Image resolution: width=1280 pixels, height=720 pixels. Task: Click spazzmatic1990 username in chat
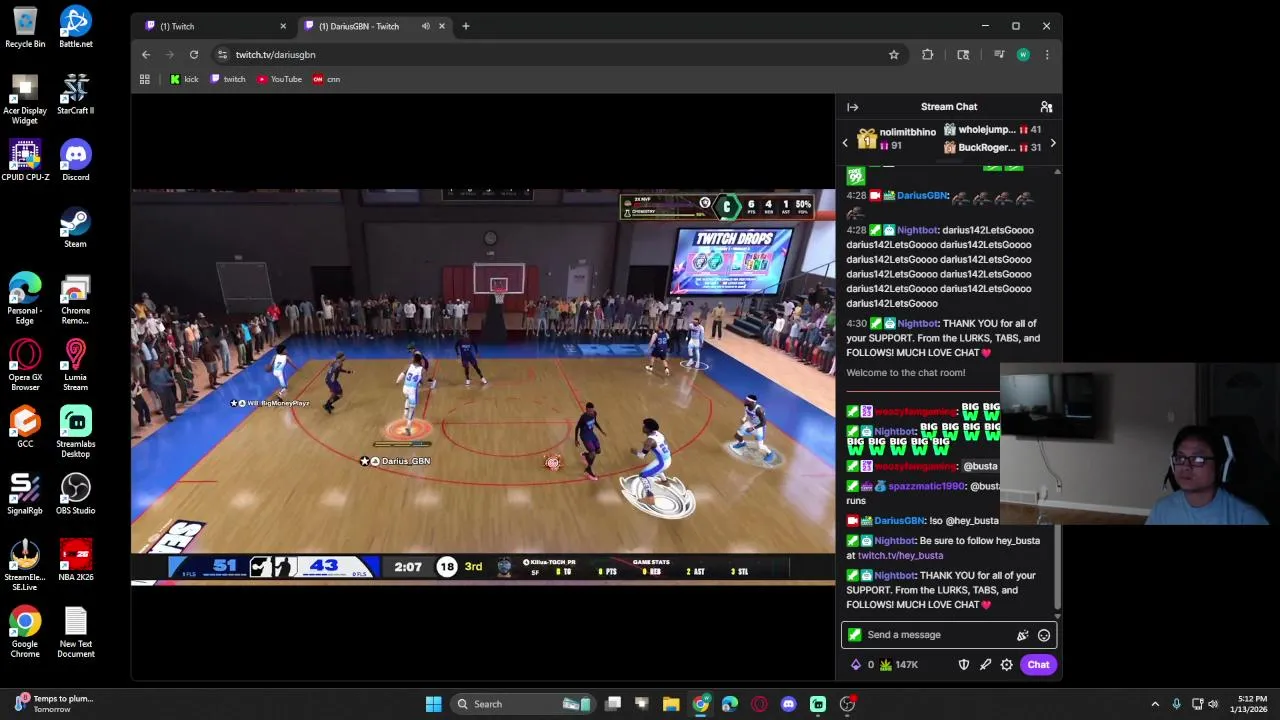926,486
